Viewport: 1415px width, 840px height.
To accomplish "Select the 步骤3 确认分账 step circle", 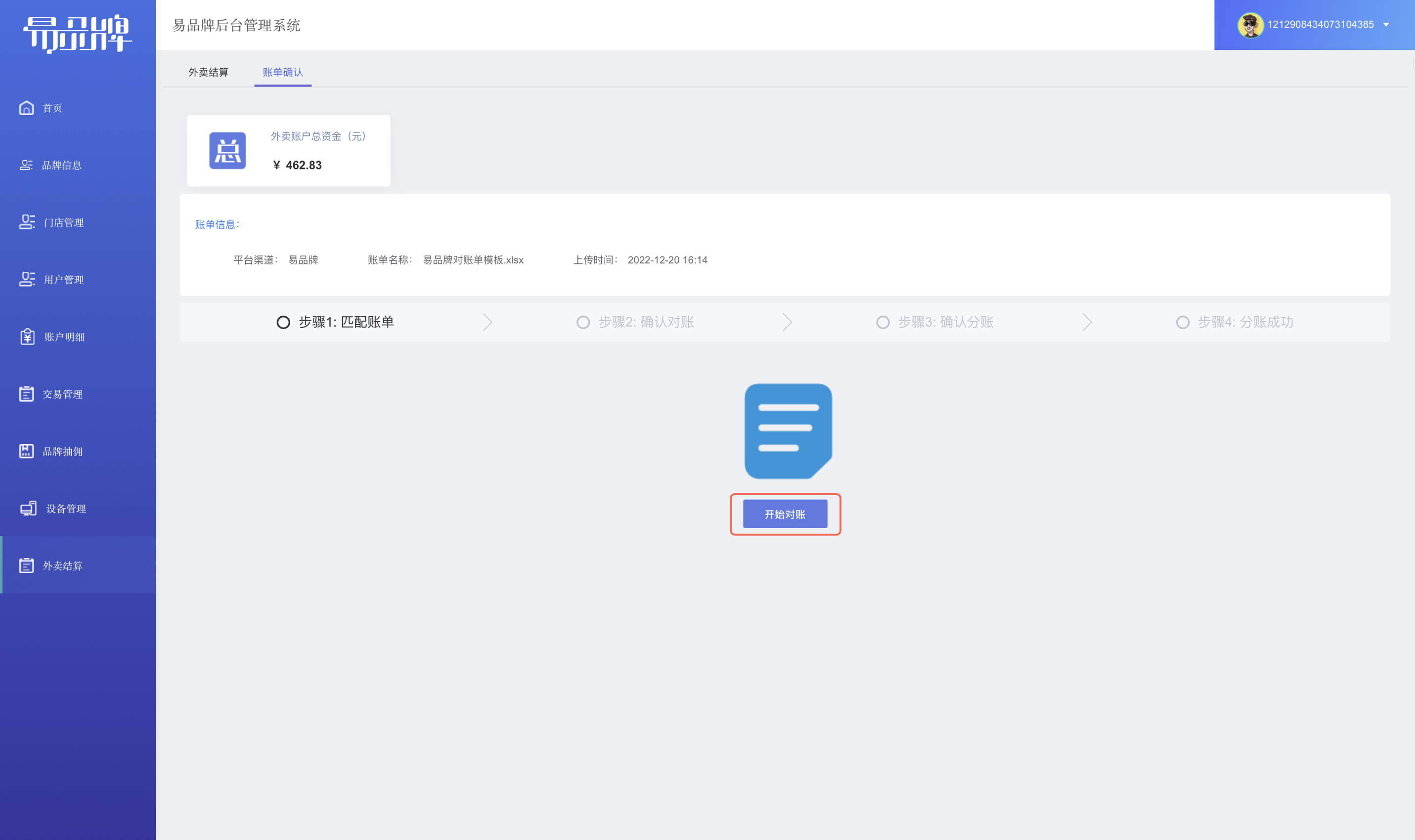I will (x=883, y=322).
